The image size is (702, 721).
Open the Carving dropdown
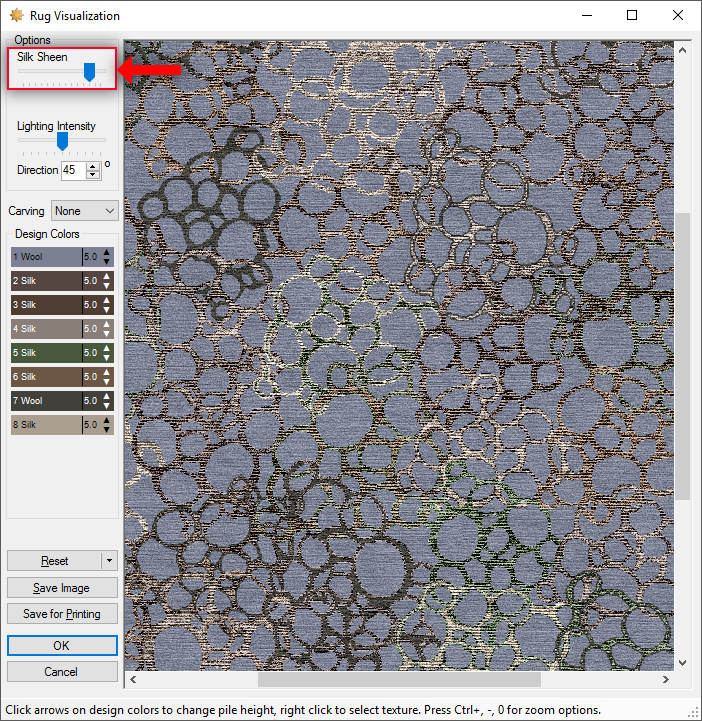(x=85, y=211)
